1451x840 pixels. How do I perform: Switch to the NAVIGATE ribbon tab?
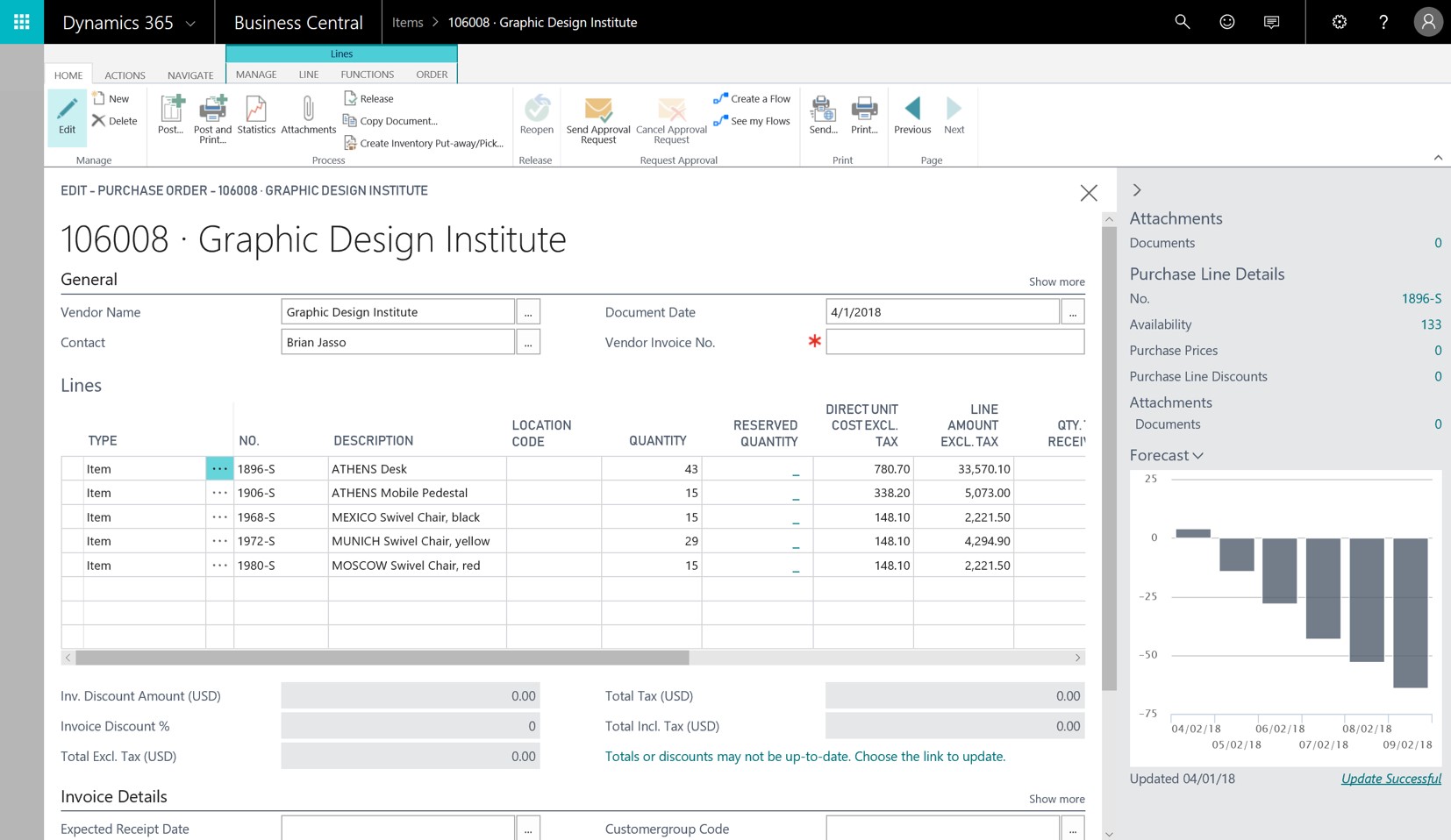pyautogui.click(x=190, y=75)
